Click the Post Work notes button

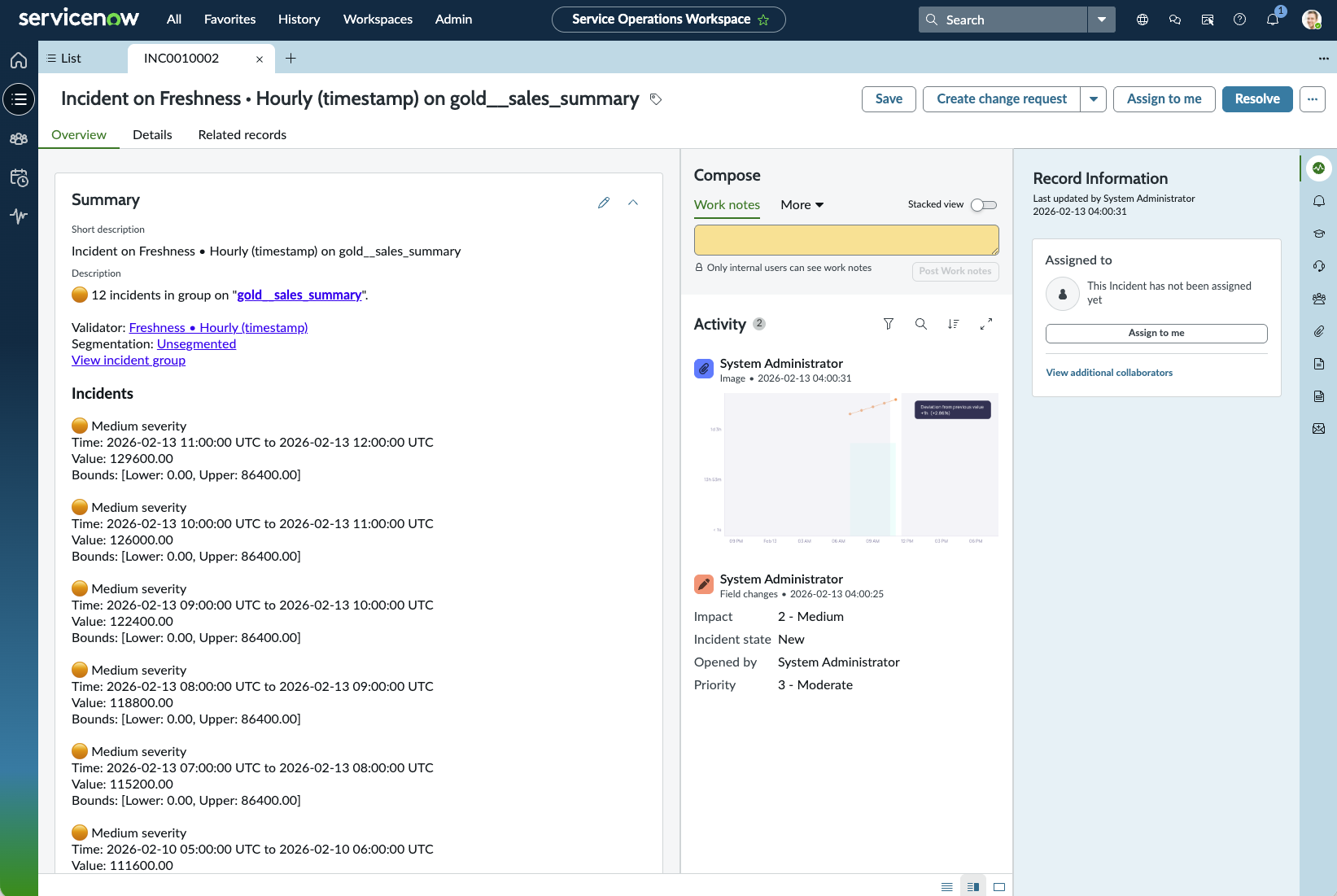click(955, 272)
